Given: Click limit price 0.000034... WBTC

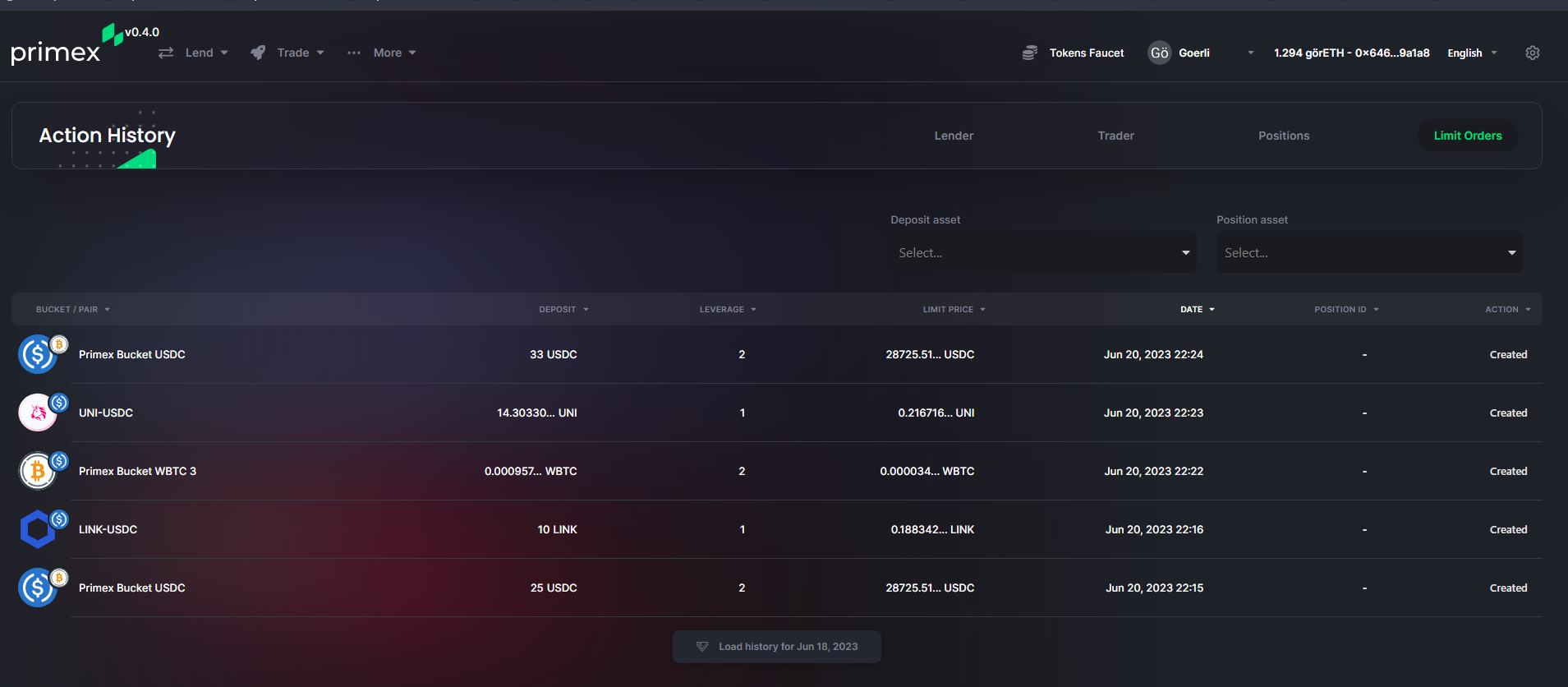Looking at the screenshot, I should [x=927, y=471].
